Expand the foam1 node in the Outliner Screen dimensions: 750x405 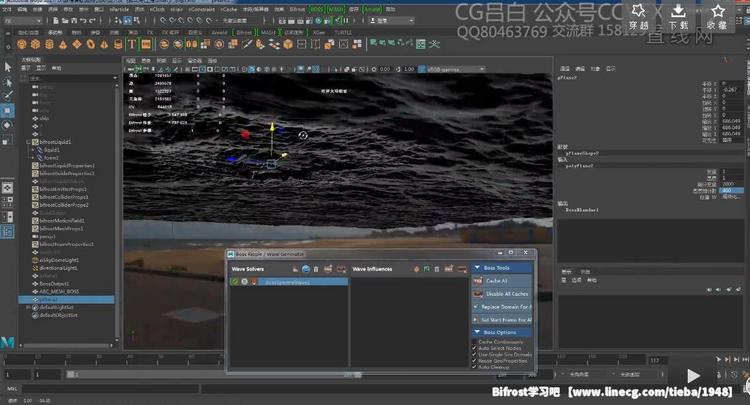click(33, 157)
